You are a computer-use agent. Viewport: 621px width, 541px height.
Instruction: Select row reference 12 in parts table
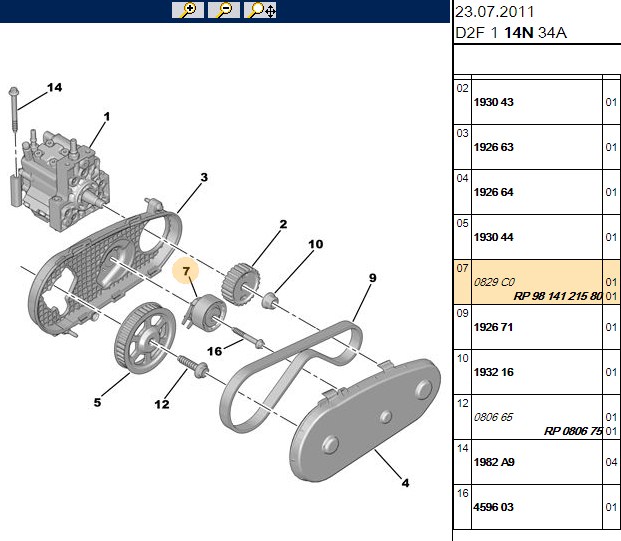click(x=462, y=403)
